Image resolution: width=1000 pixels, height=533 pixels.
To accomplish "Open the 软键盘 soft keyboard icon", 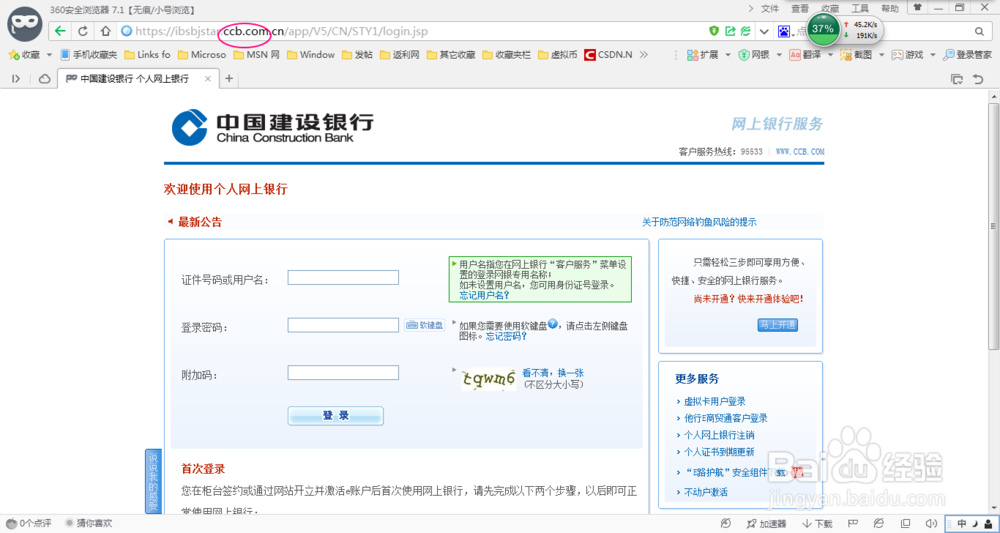I will click(424, 325).
